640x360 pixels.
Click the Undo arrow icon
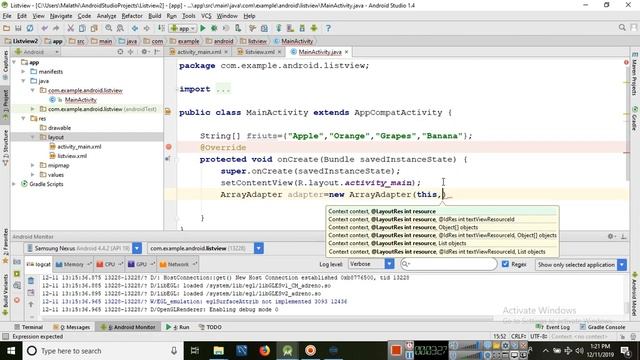coord(44,28)
